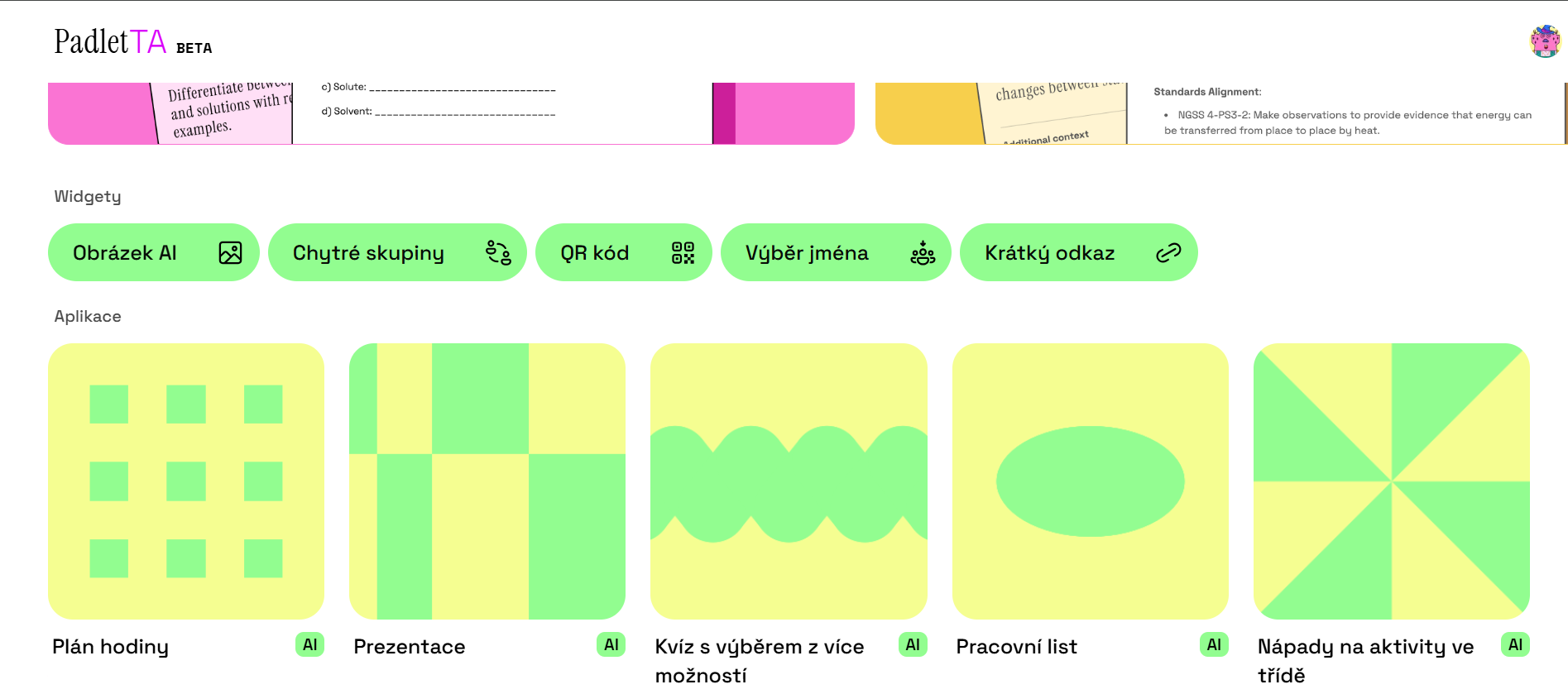1568x694 pixels.
Task: Open the Obrázek AI widget
Action: click(x=126, y=252)
